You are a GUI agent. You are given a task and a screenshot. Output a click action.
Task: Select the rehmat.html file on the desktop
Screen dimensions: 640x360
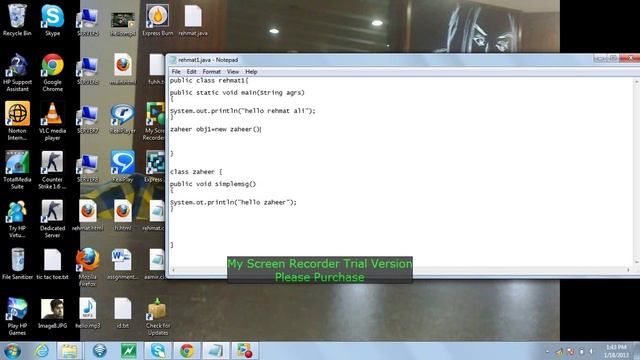click(x=87, y=216)
